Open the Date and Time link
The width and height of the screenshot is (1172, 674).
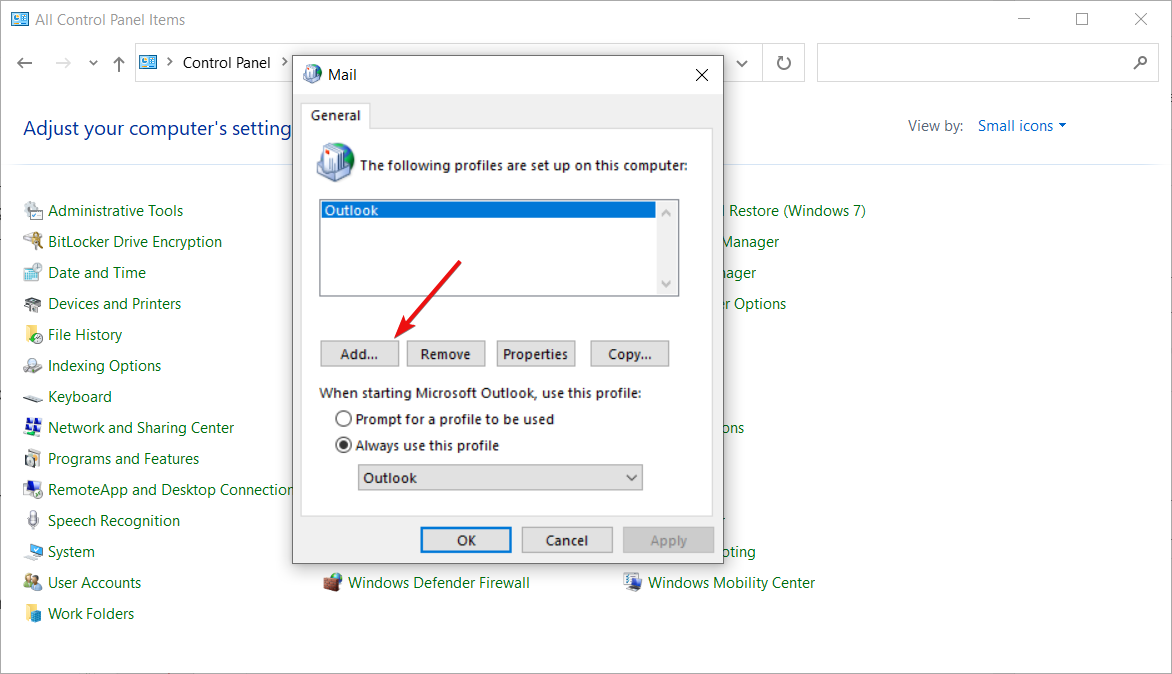pyautogui.click(x=97, y=273)
